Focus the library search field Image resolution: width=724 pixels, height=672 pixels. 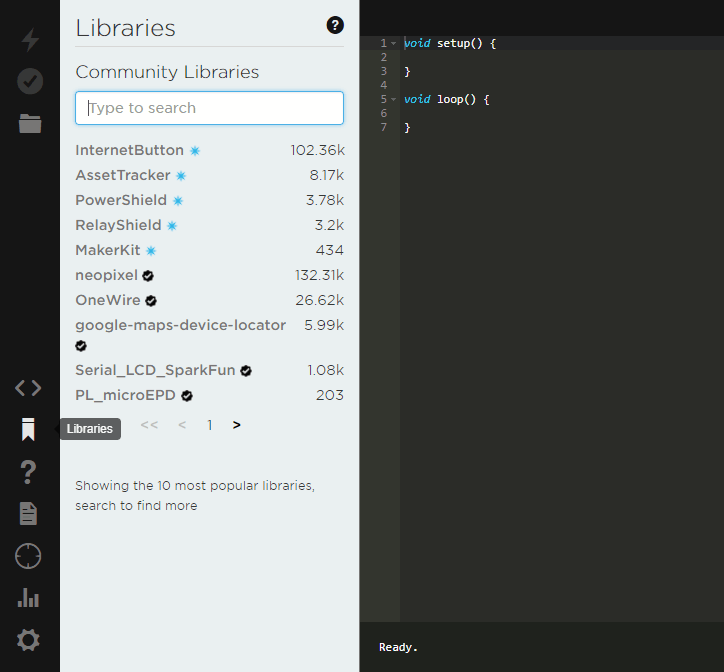pos(209,108)
